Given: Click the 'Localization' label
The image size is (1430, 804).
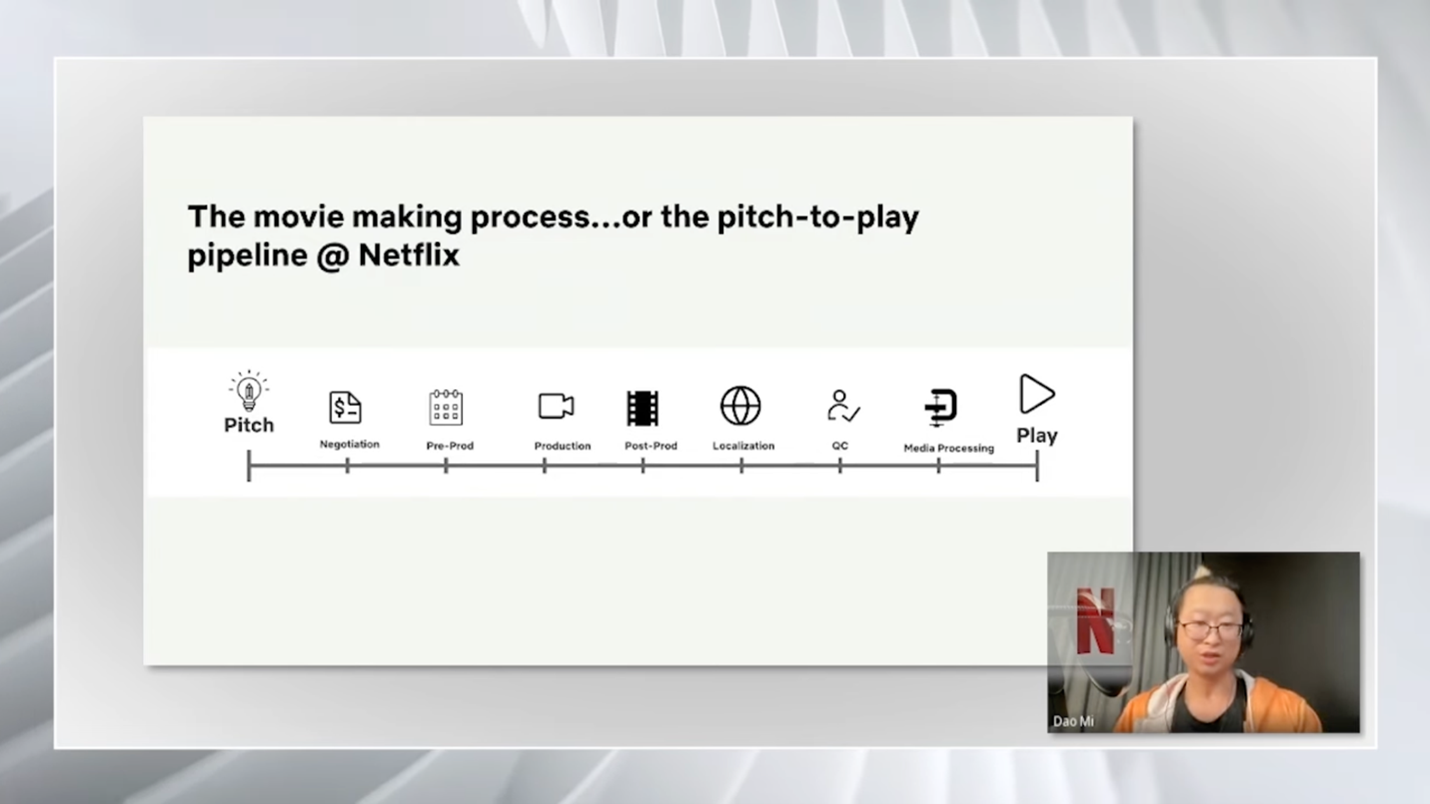Looking at the screenshot, I should pos(743,446).
